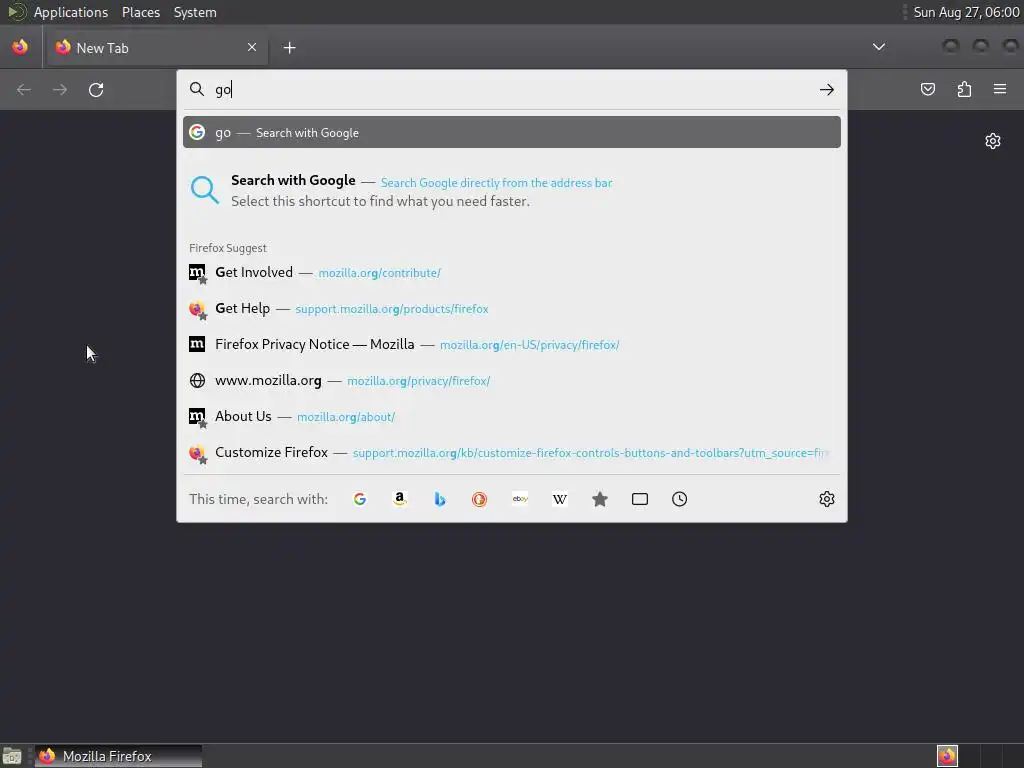Open the Extensions puzzle icon
Viewport: 1024px width, 768px height.
tap(964, 89)
